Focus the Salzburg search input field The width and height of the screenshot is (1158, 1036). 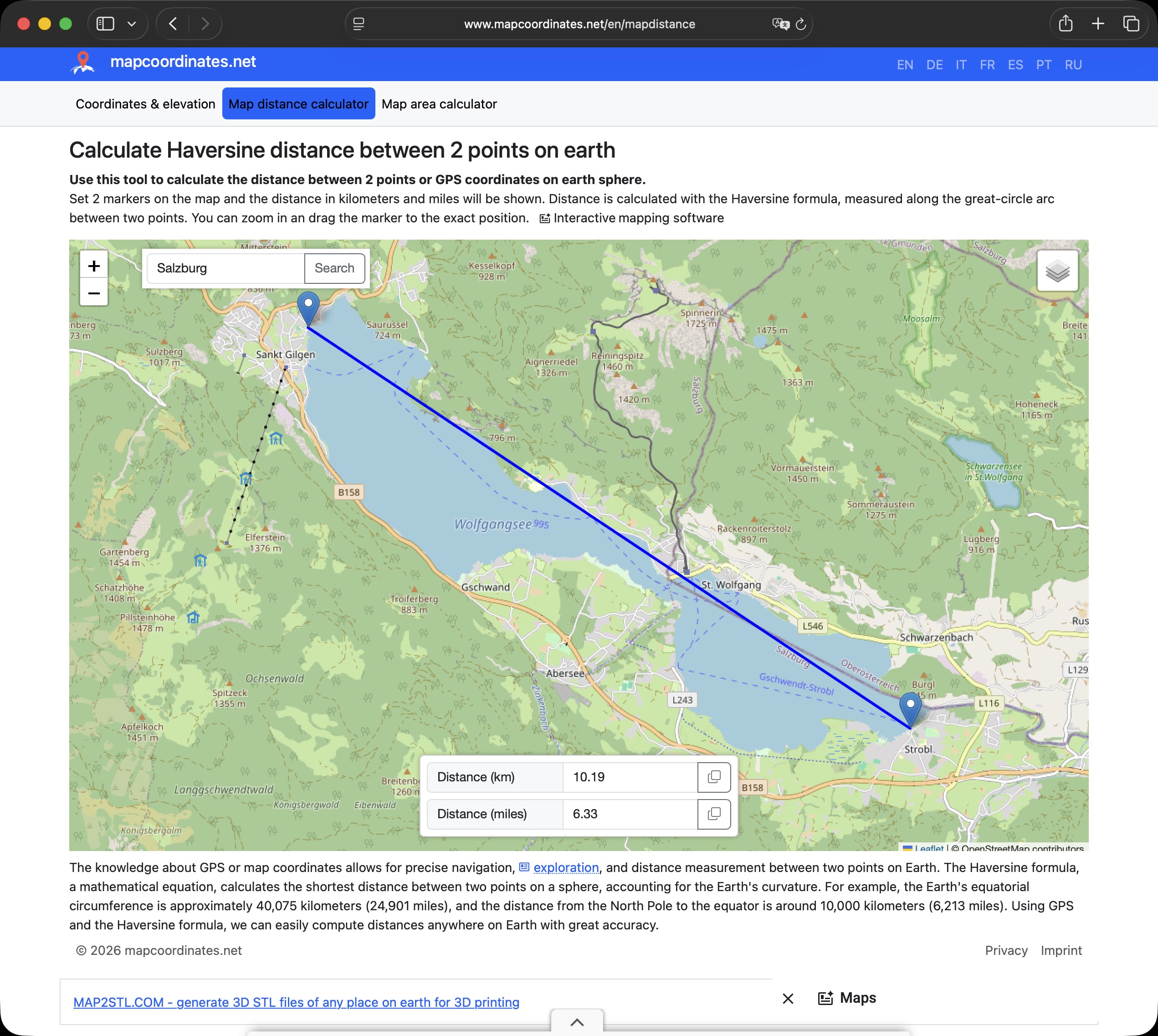click(226, 268)
